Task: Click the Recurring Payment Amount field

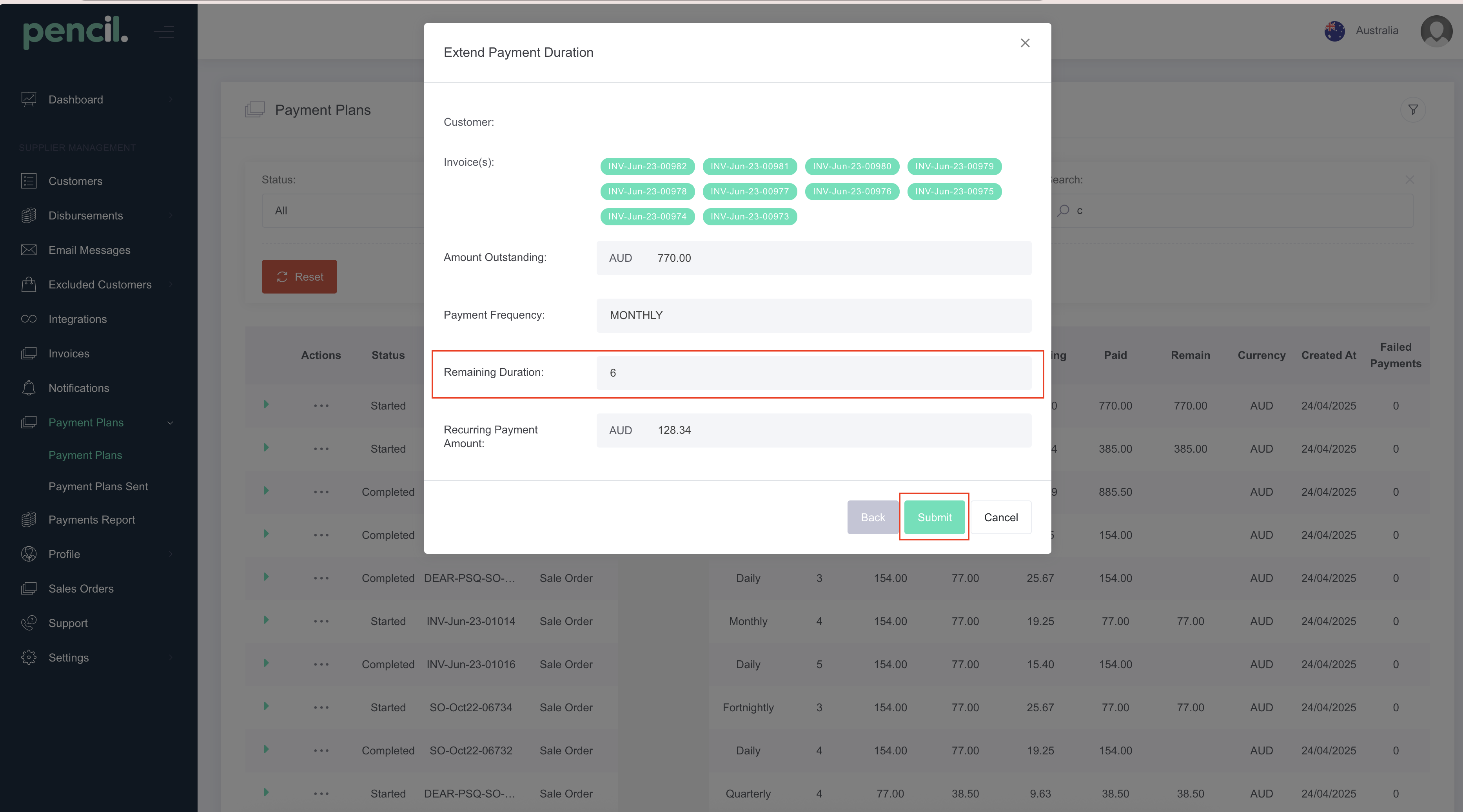Action: 814,430
